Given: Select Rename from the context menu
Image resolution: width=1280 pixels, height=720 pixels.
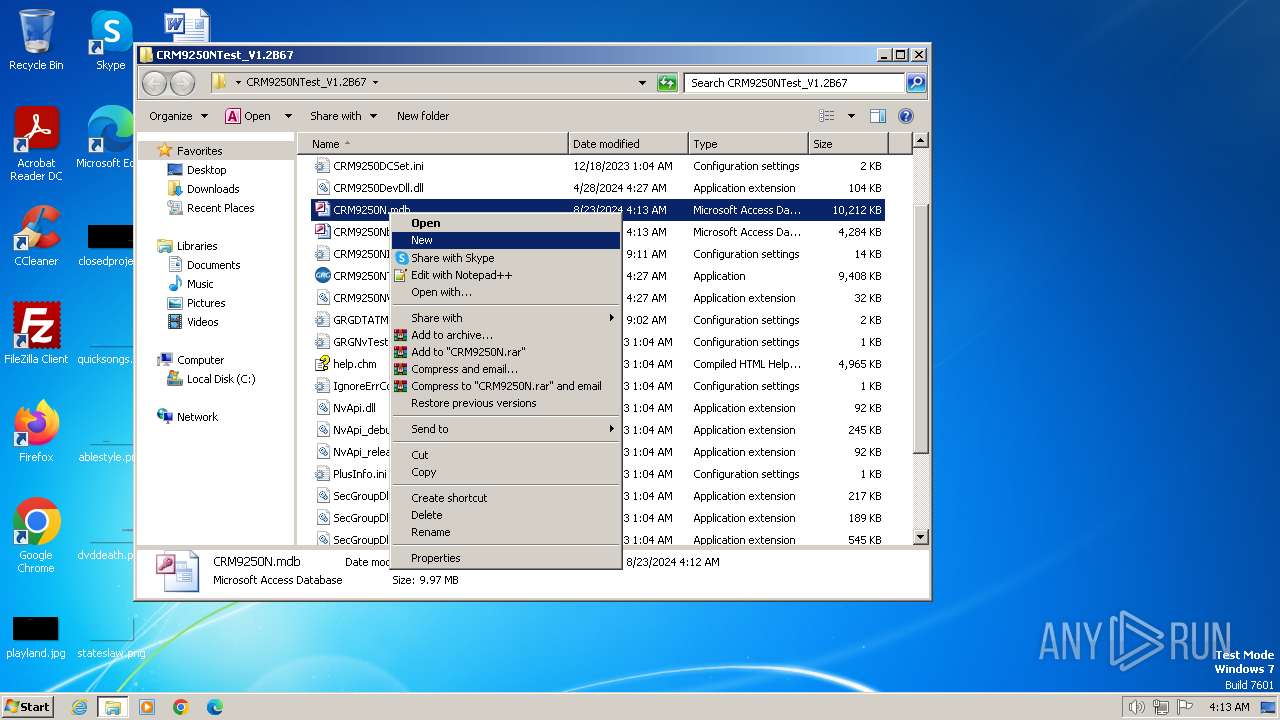Looking at the screenshot, I should point(506,532).
